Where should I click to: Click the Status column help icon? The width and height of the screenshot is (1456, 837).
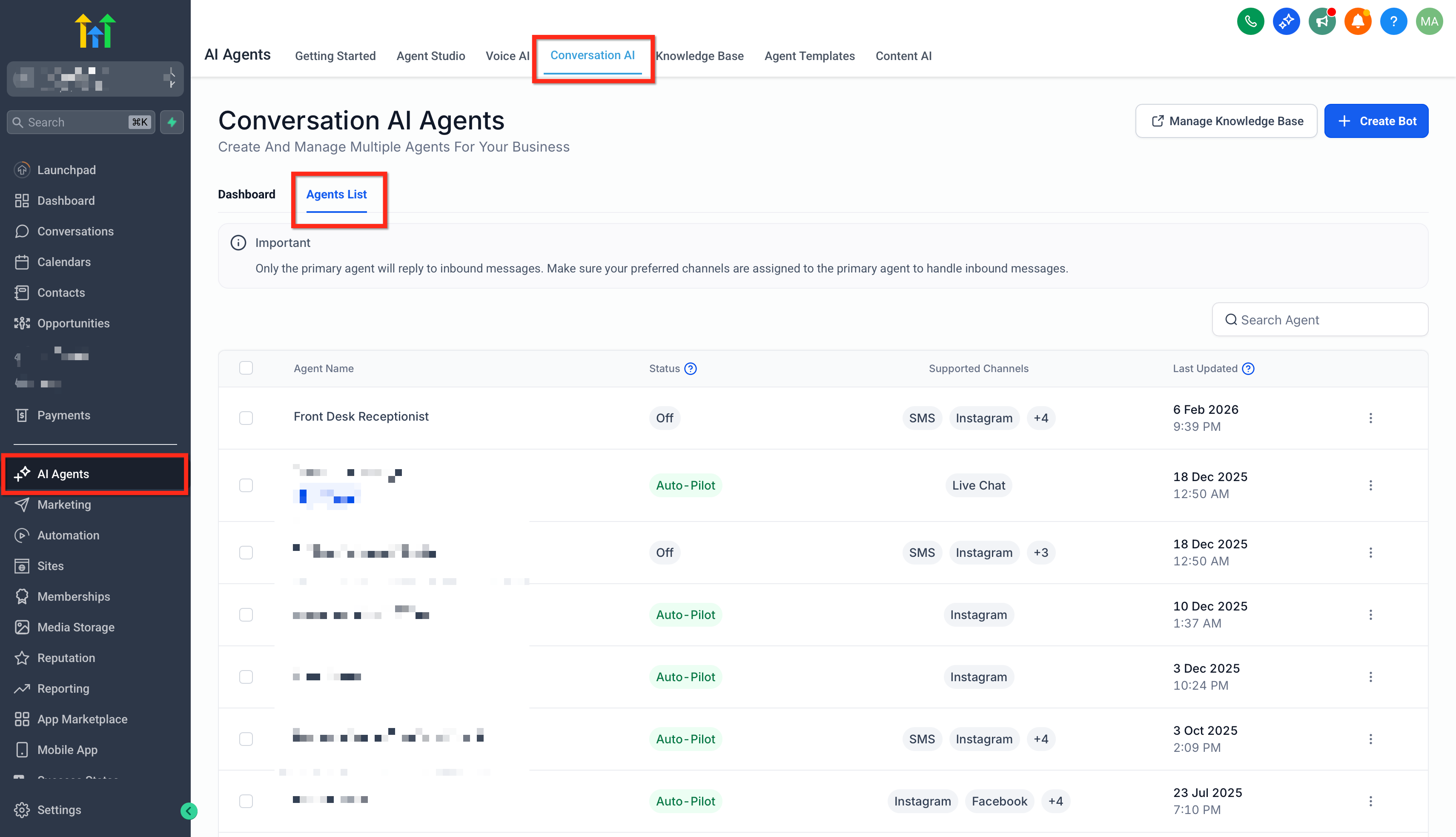click(x=691, y=369)
